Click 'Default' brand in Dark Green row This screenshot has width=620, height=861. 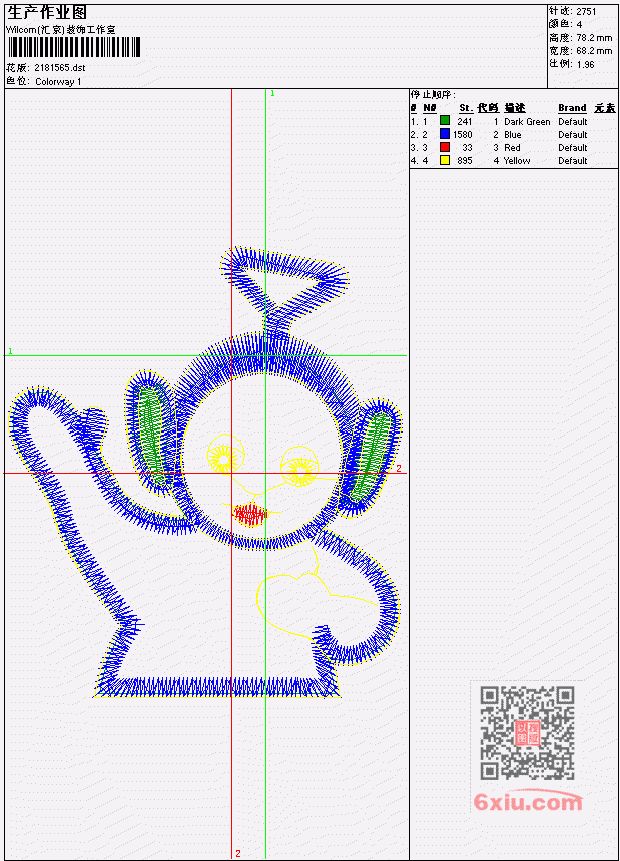pos(573,121)
